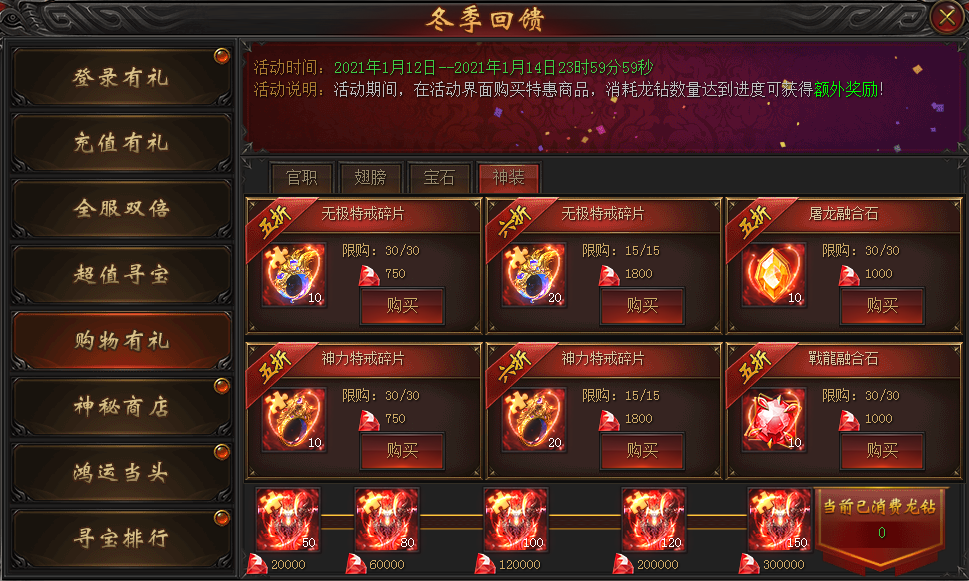Click the 20000 dragon diamond reward icon

tap(287, 520)
